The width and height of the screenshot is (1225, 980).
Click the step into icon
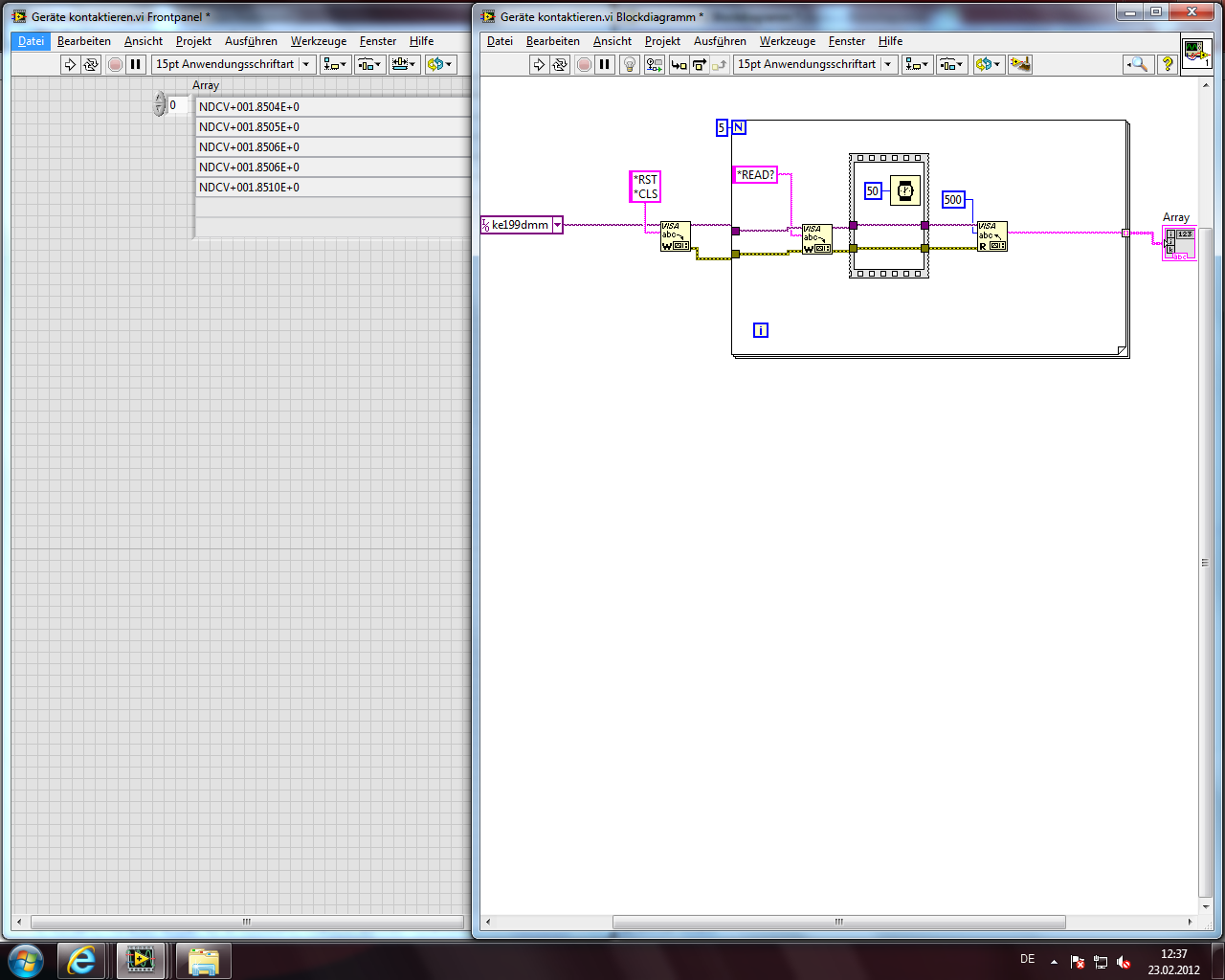[679, 64]
